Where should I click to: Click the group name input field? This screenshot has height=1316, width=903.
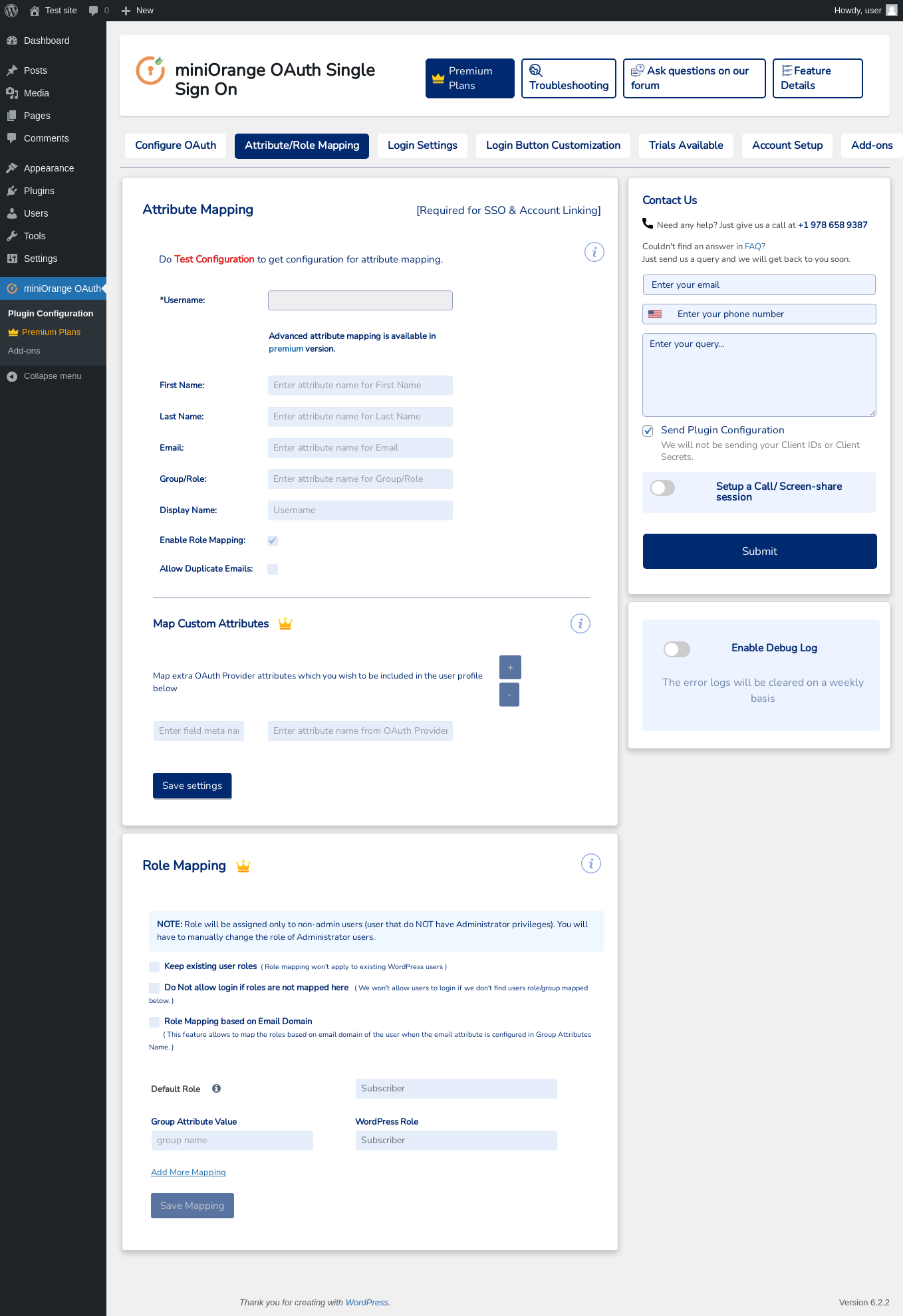point(232,1141)
